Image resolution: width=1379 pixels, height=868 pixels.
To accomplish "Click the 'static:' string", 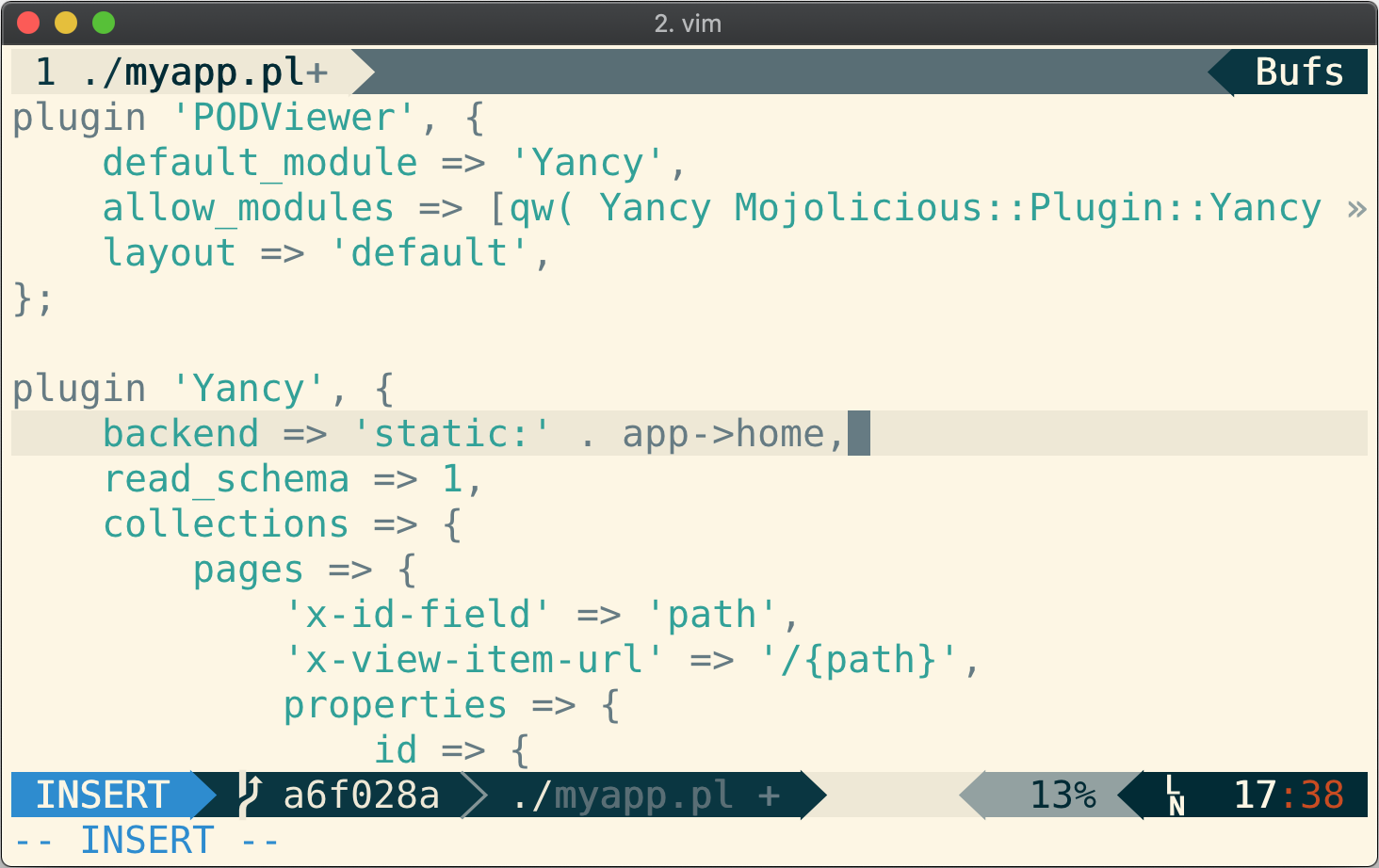I will pyautogui.click(x=452, y=434).
